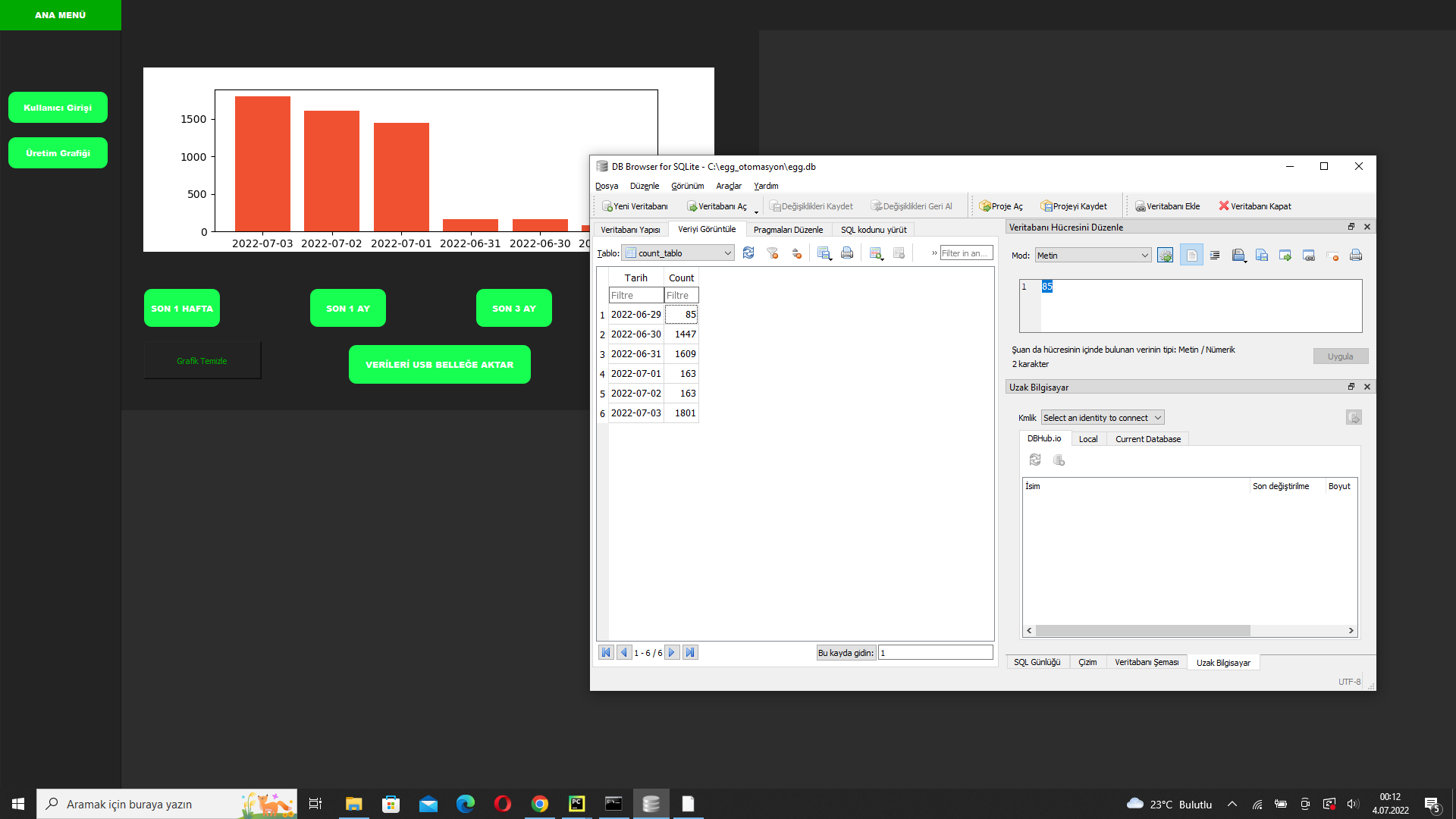Switch to Veritabanı Yapısı tab
Screen dimensions: 1456x819
[630, 230]
